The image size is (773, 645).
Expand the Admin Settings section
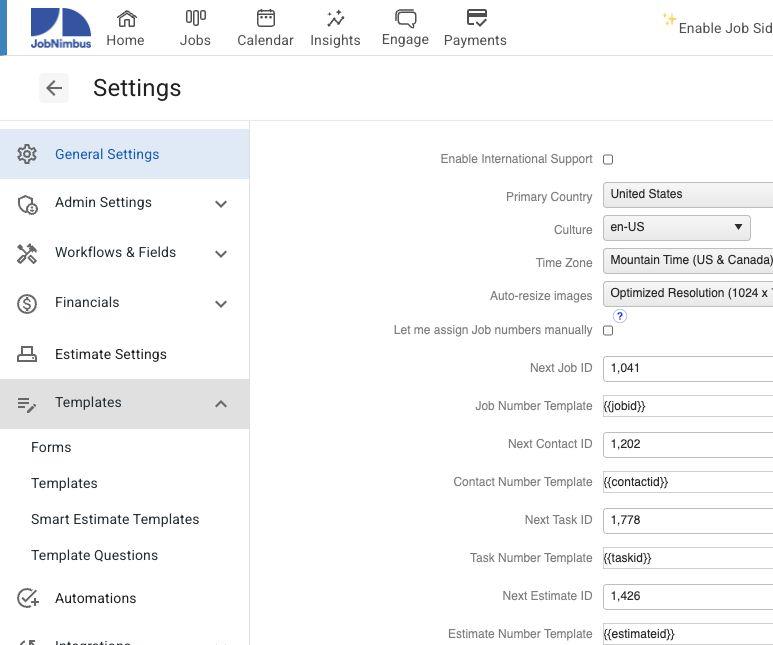point(221,203)
